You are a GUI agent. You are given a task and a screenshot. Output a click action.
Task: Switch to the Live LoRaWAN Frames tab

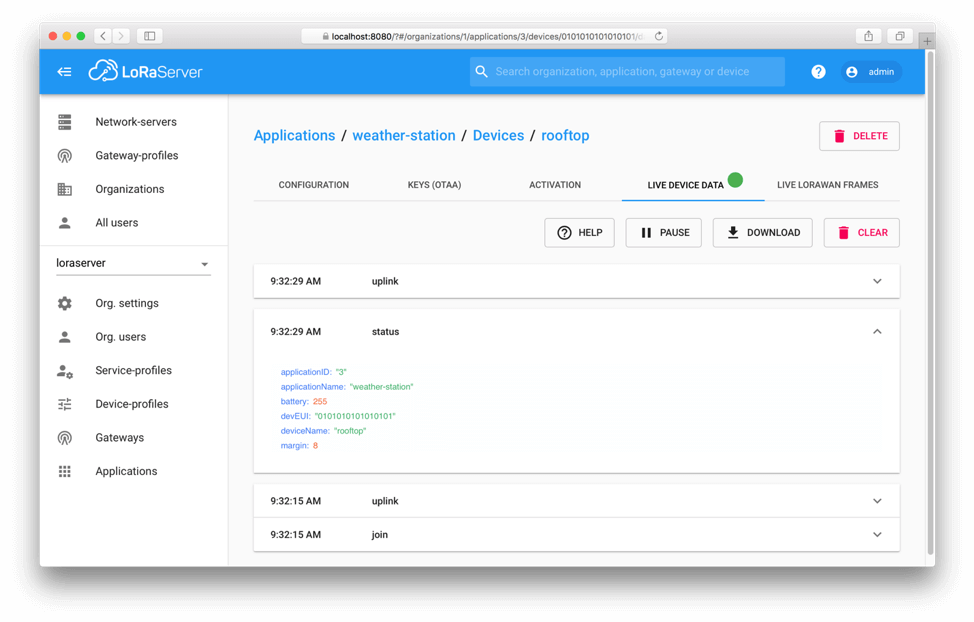point(827,185)
